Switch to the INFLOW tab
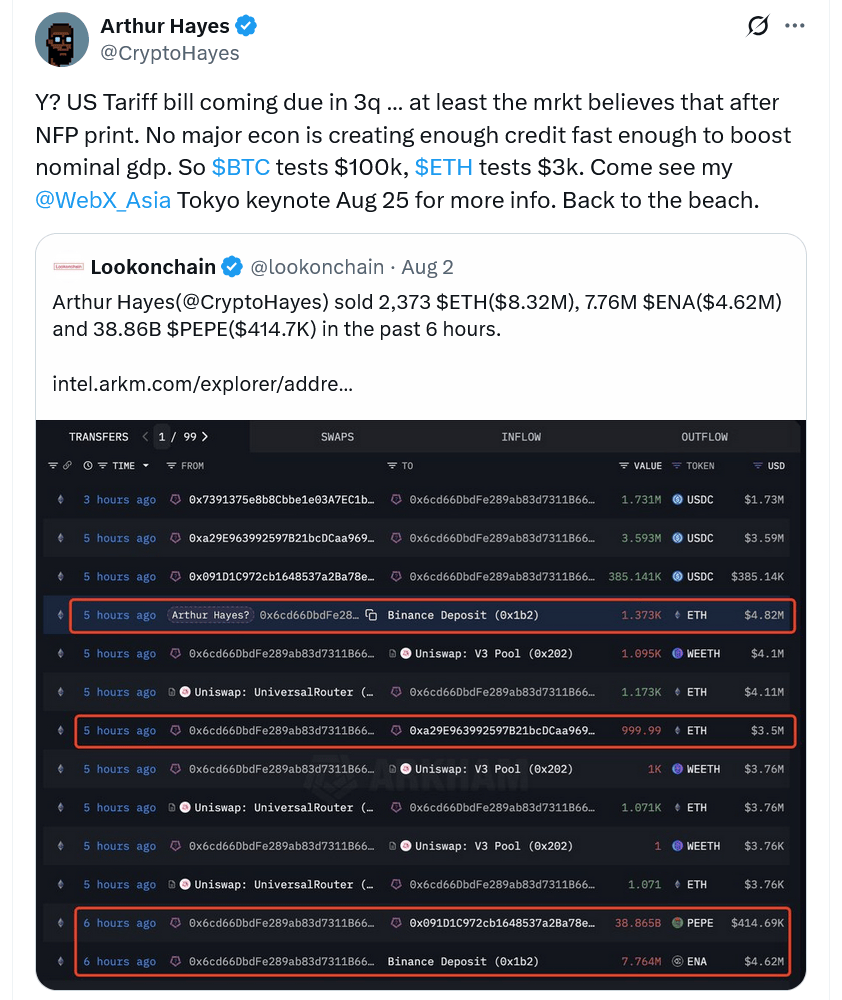Image resolution: width=842 pixels, height=1000 pixels. 521,437
